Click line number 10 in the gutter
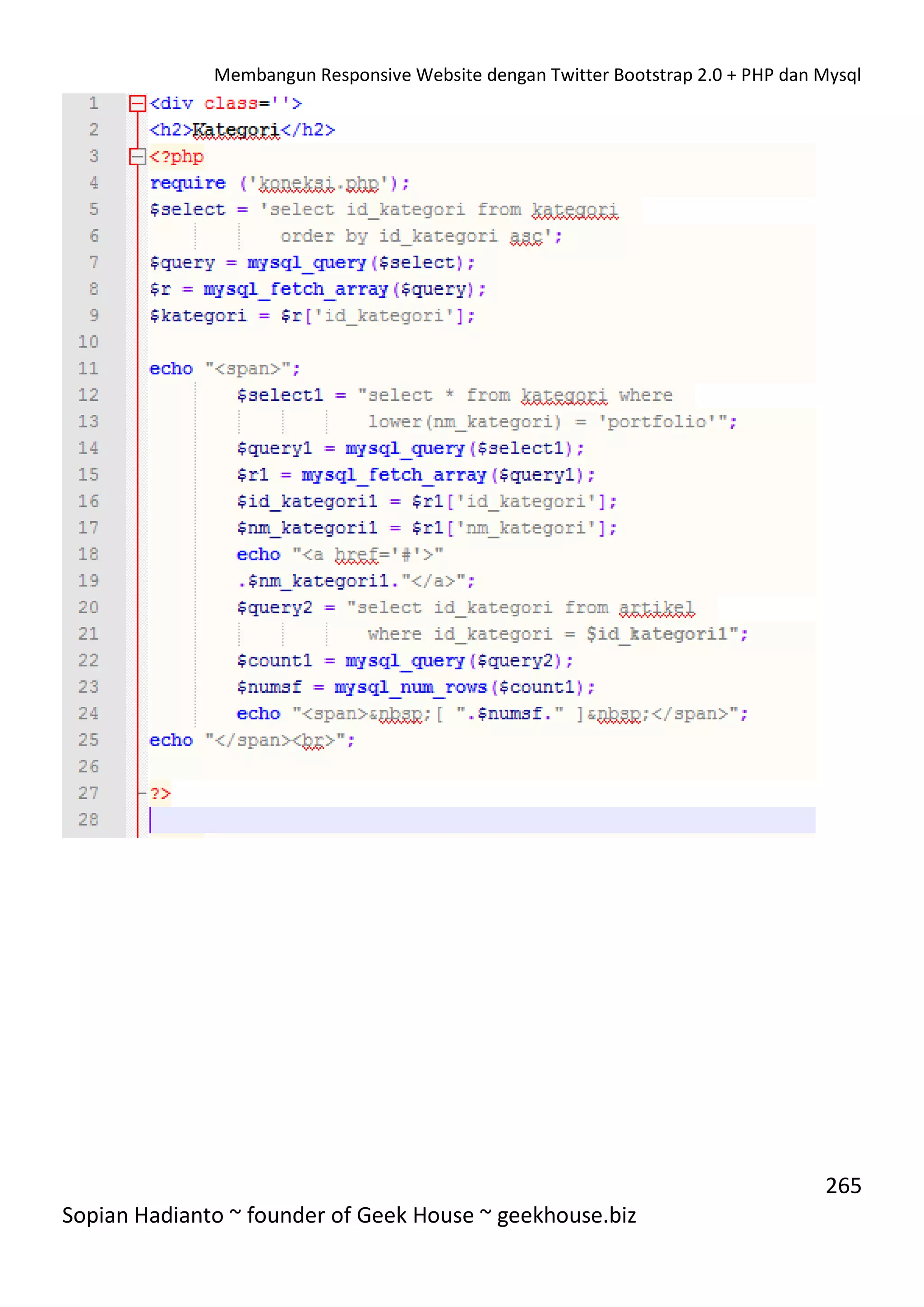This screenshot has width=924, height=1307. tap(88, 342)
